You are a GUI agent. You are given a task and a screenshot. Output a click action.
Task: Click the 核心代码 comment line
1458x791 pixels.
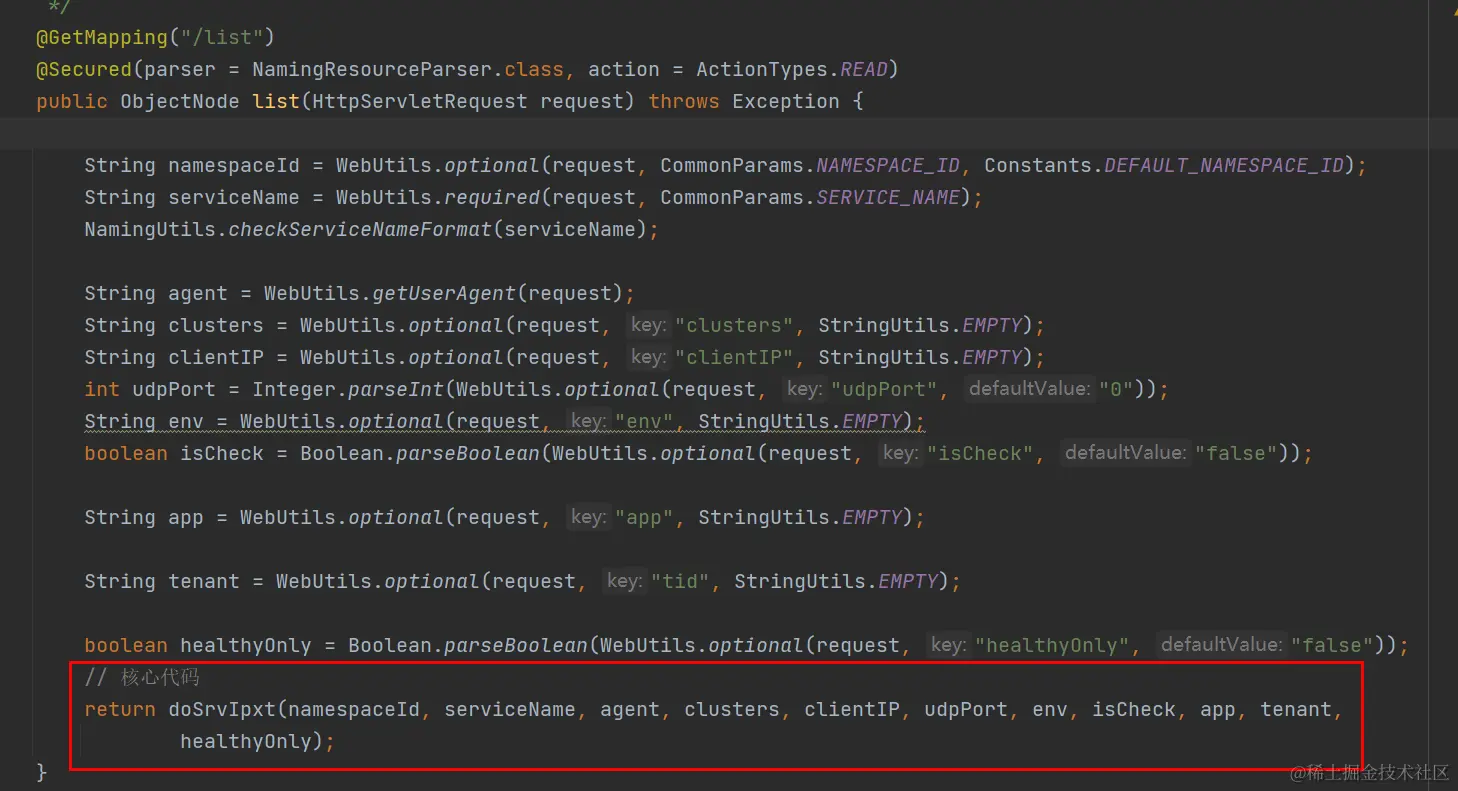pos(142,677)
